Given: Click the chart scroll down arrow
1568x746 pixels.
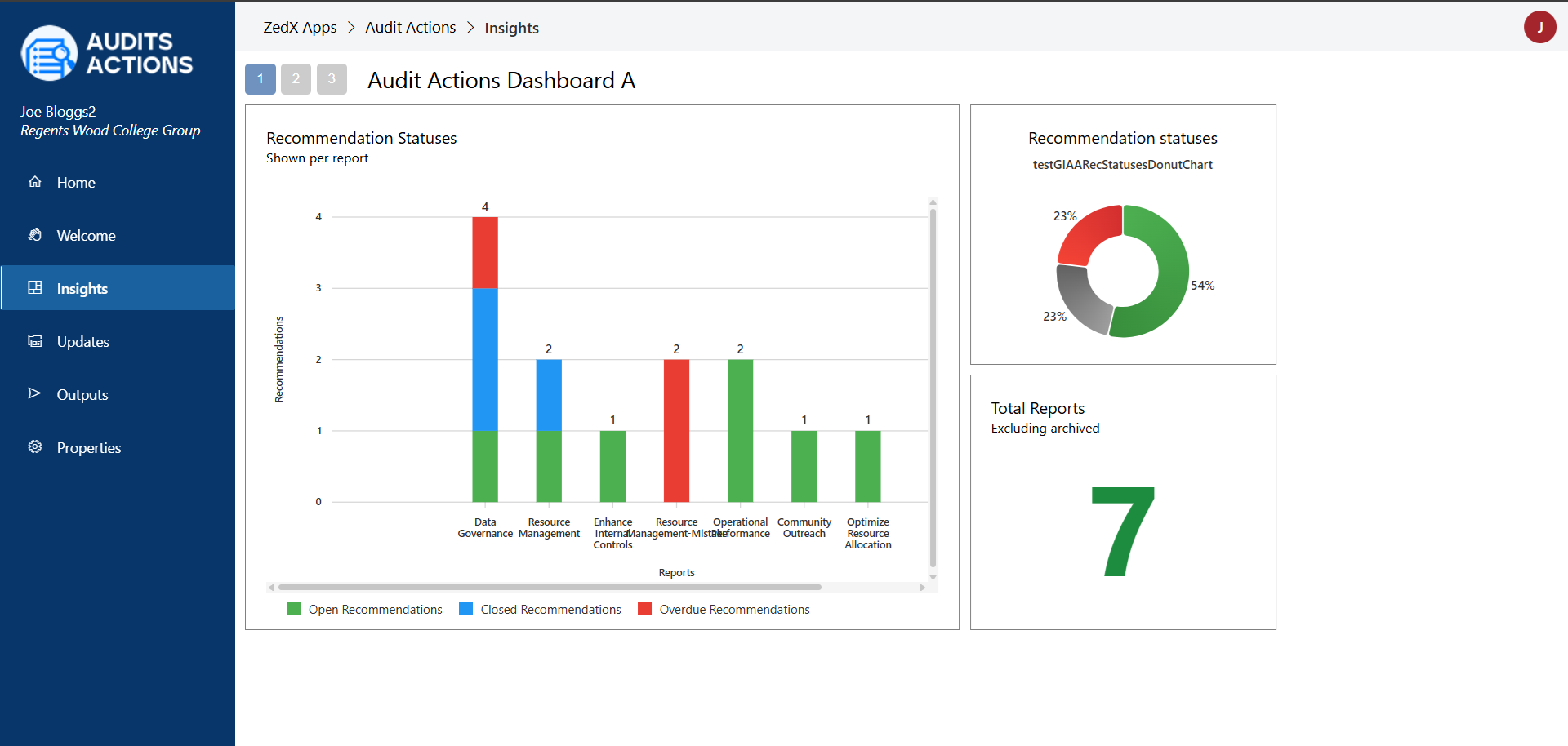Looking at the screenshot, I should pyautogui.click(x=933, y=576).
